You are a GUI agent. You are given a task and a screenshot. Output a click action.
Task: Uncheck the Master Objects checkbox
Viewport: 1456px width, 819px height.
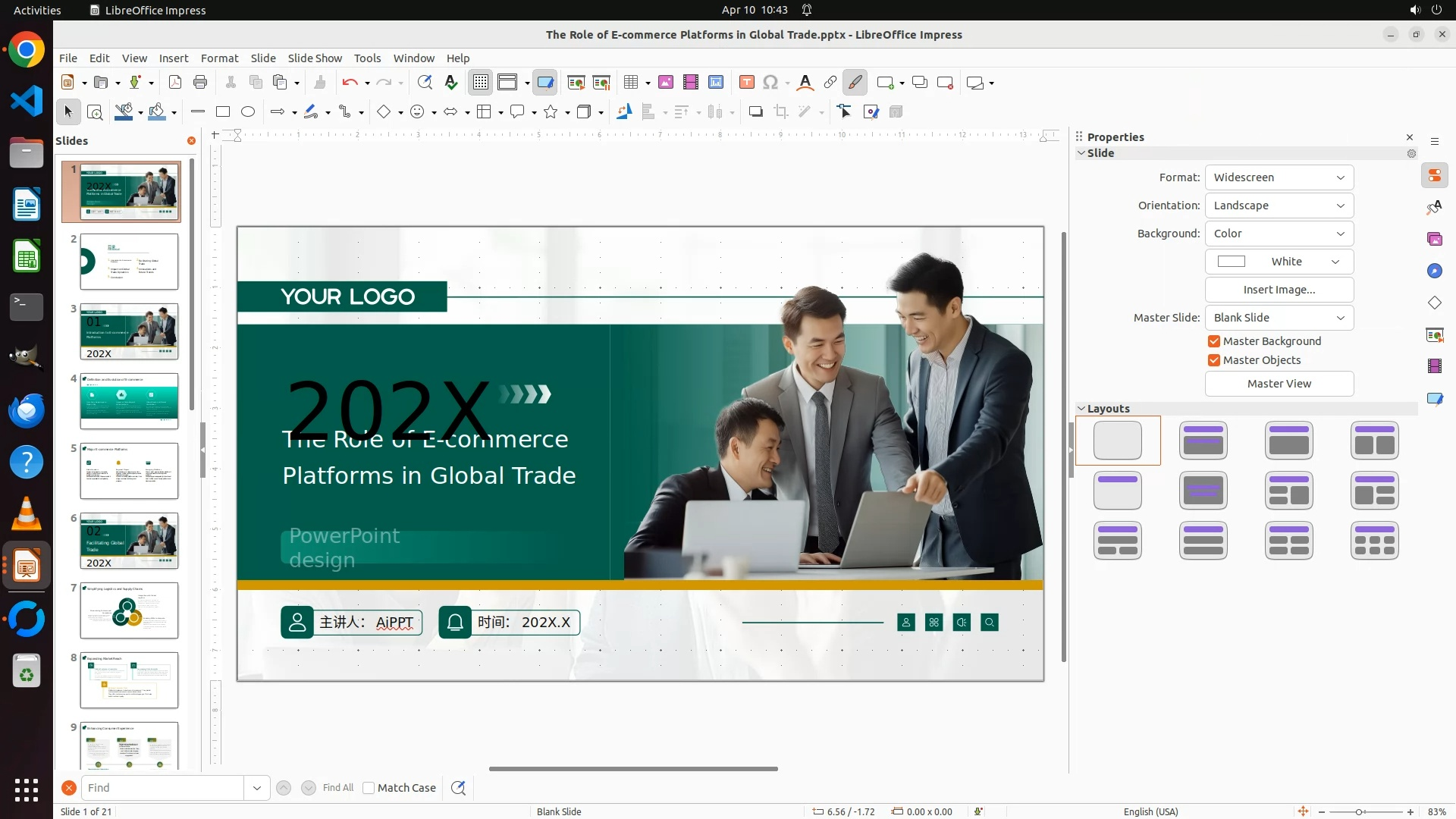coord(1214,360)
